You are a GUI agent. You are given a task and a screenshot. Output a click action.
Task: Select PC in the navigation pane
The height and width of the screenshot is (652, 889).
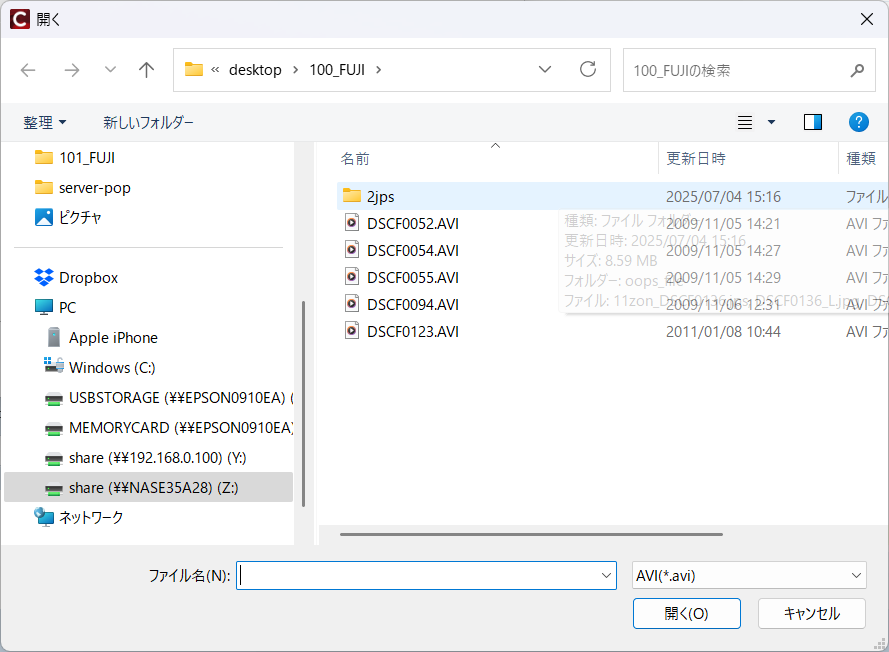point(67,307)
